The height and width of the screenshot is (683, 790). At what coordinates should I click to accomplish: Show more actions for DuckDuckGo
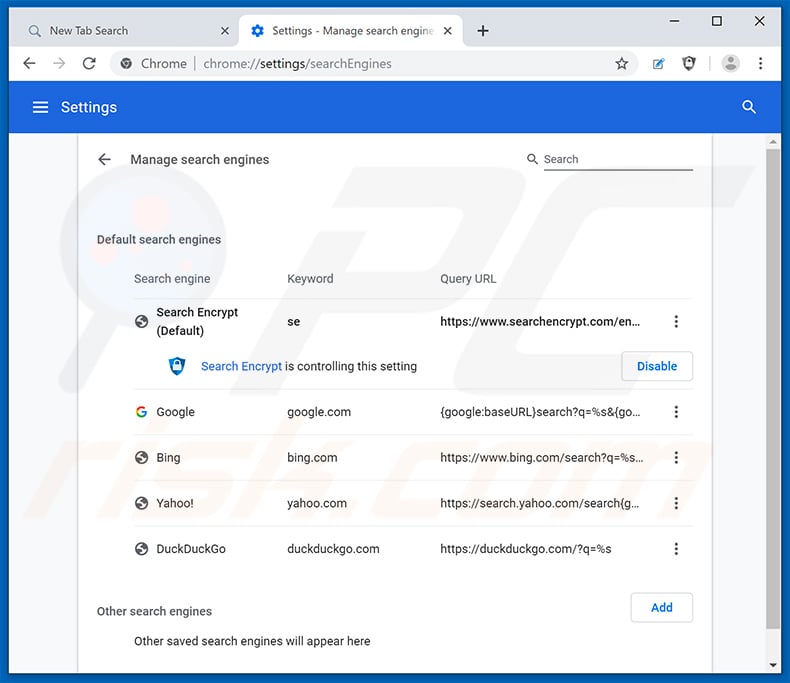(x=676, y=548)
